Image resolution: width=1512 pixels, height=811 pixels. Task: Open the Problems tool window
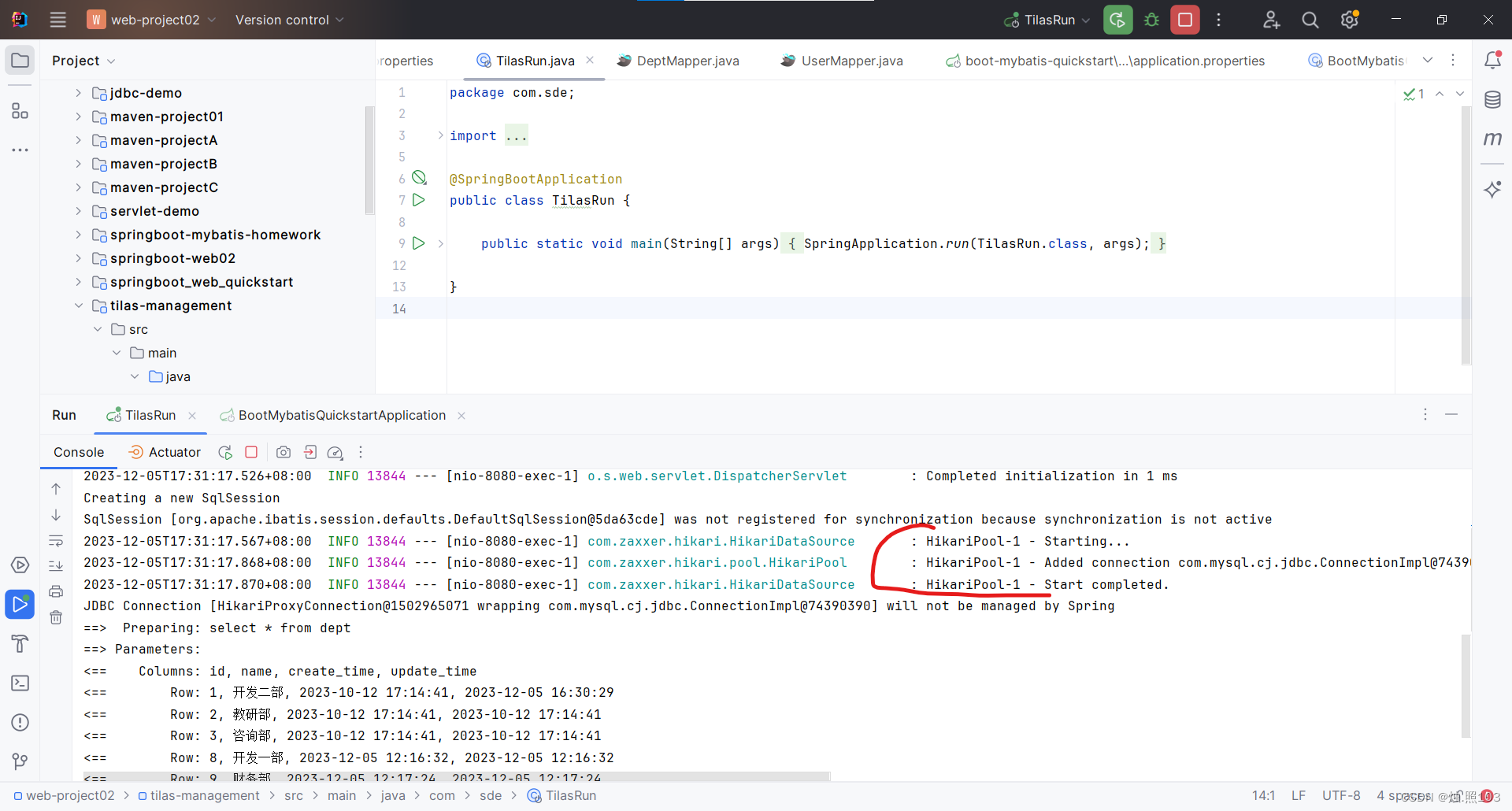tap(20, 722)
